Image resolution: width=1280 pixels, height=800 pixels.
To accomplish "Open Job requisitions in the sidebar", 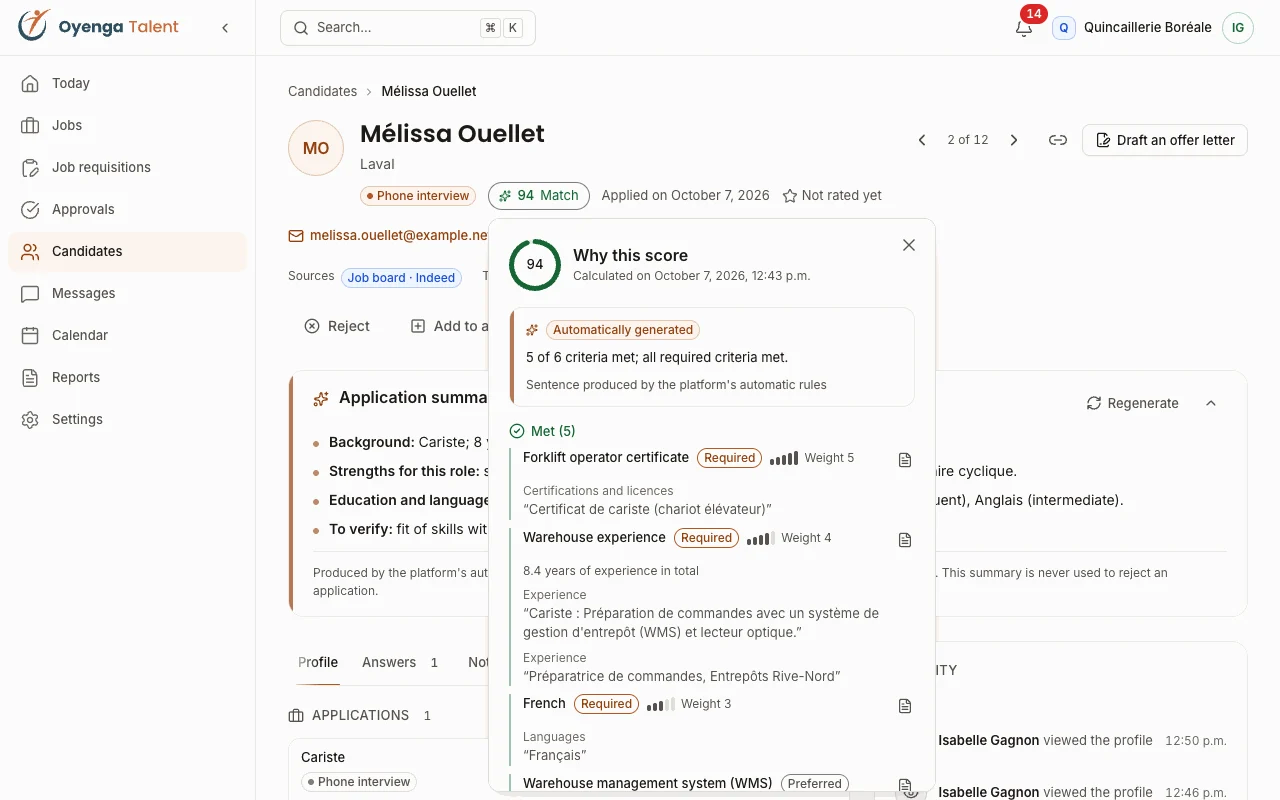I will 127,167.
